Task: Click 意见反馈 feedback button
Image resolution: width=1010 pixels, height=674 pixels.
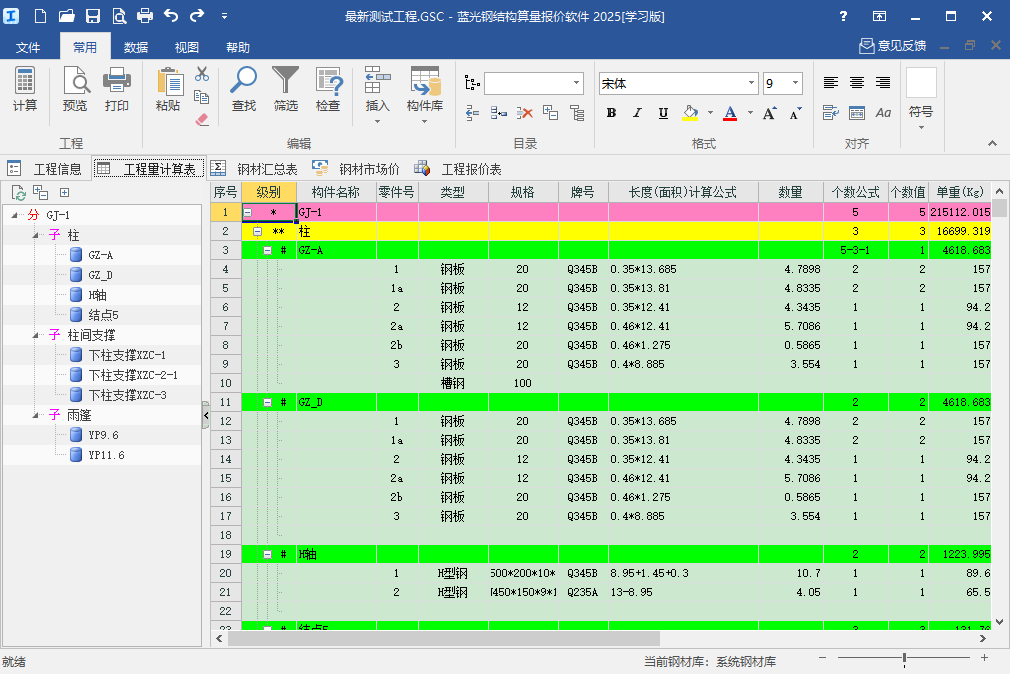Action: coord(892,46)
